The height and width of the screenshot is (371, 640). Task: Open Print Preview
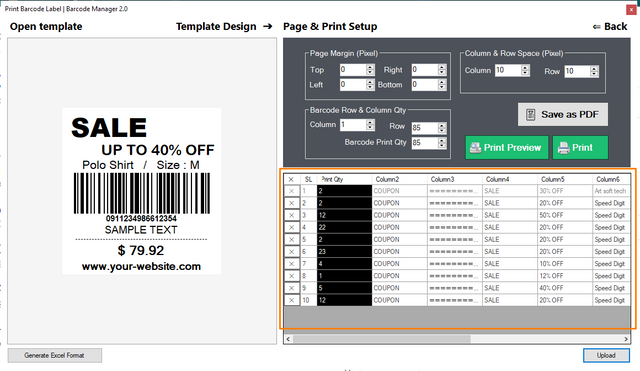(507, 147)
